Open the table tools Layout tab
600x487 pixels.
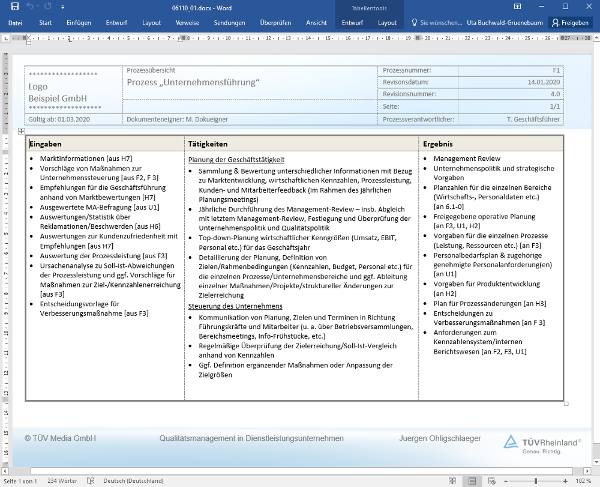pos(387,21)
